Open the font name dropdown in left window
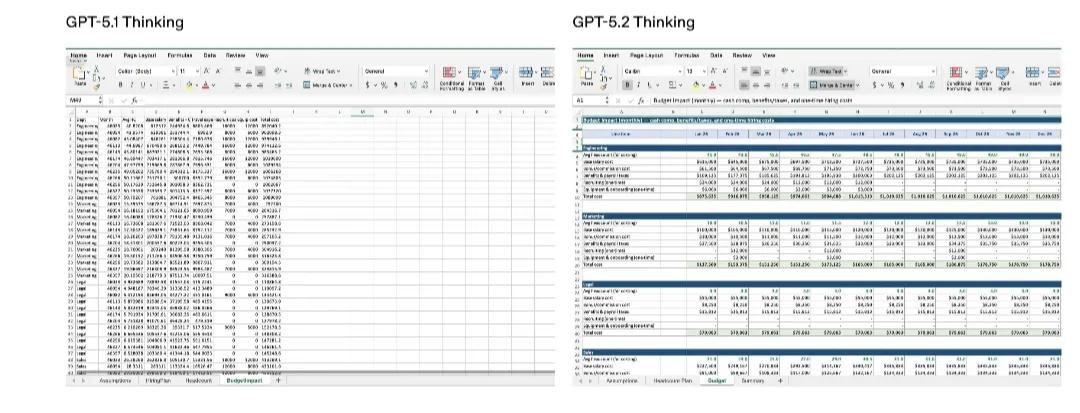Viewport: 1080px width, 413px height. point(140,72)
